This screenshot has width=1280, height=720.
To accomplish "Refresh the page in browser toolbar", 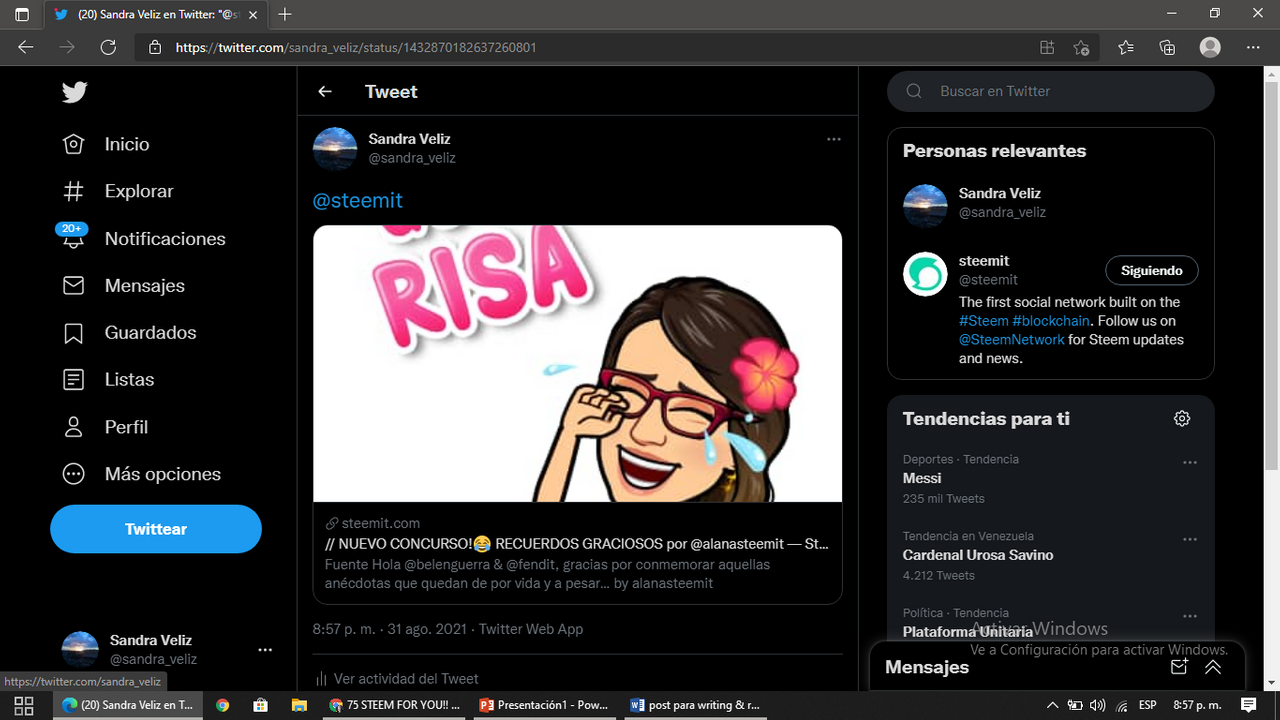I will point(108,47).
